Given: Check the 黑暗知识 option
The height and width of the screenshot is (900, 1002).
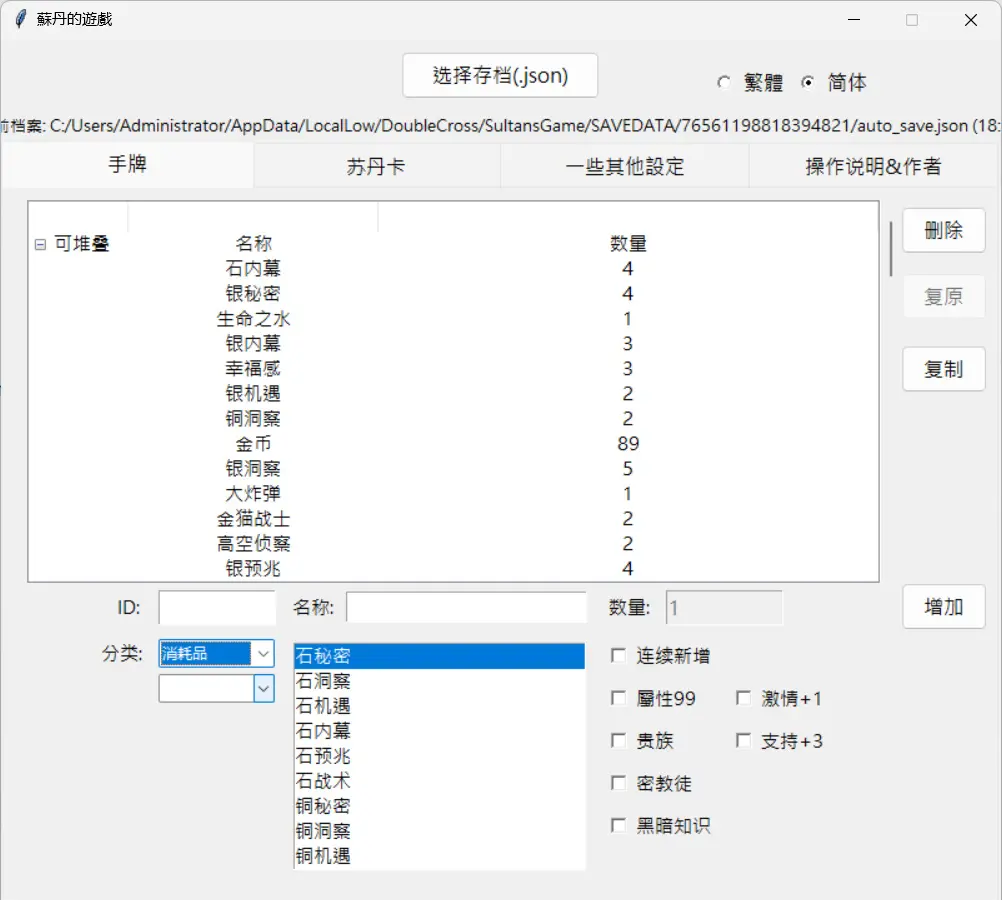Looking at the screenshot, I should pos(618,825).
